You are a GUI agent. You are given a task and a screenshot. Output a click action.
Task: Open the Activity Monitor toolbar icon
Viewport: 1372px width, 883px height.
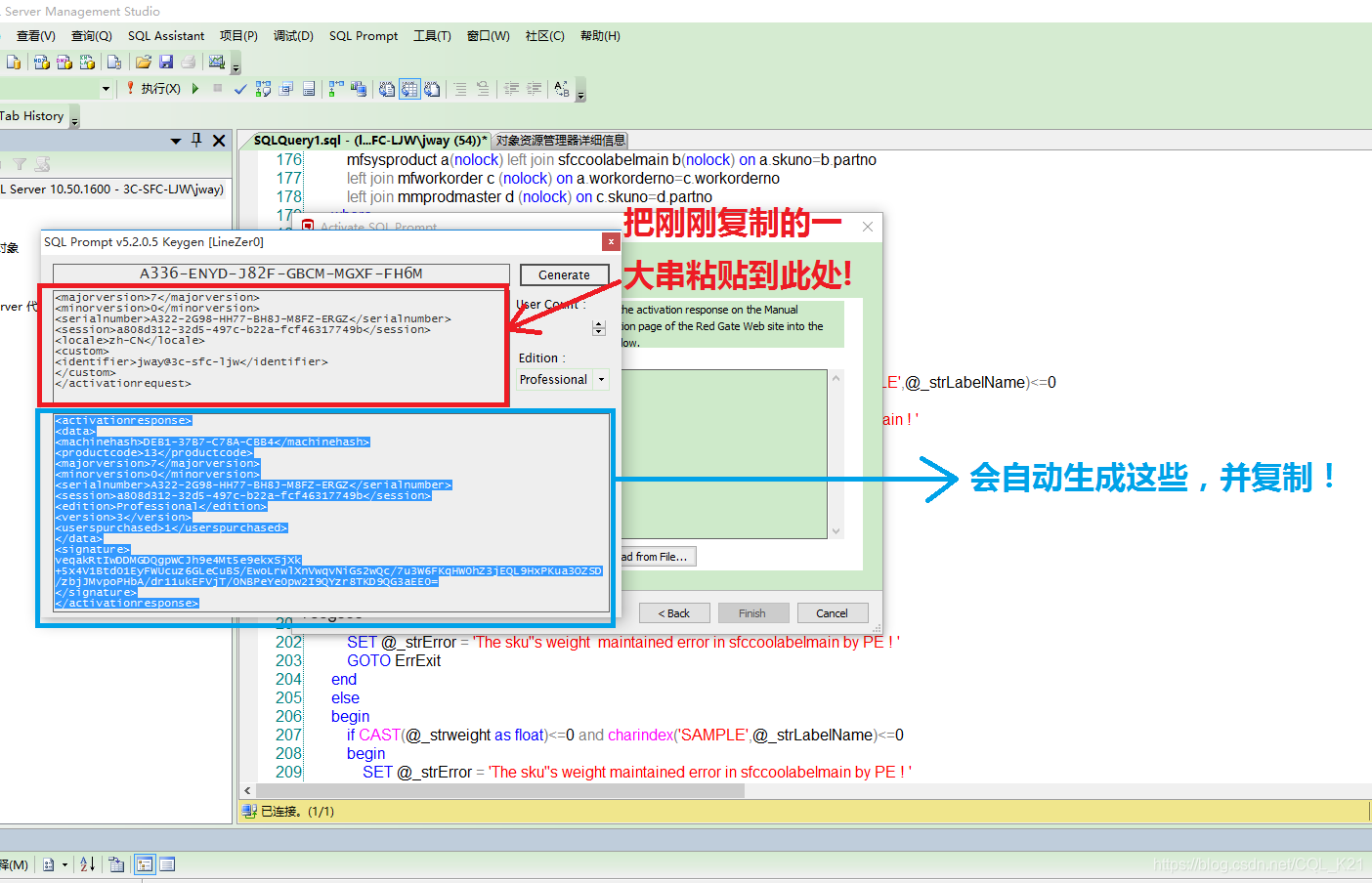pyautogui.click(x=217, y=63)
